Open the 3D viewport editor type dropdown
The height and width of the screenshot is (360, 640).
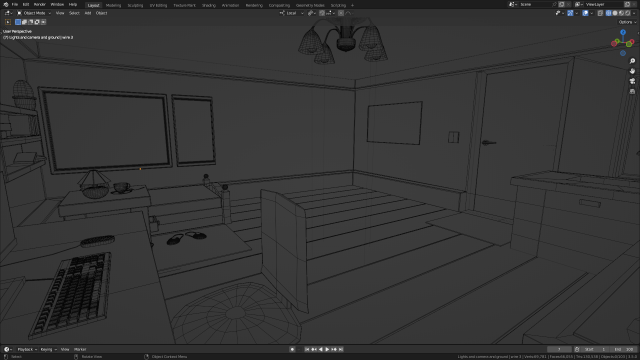pyautogui.click(x=8, y=13)
